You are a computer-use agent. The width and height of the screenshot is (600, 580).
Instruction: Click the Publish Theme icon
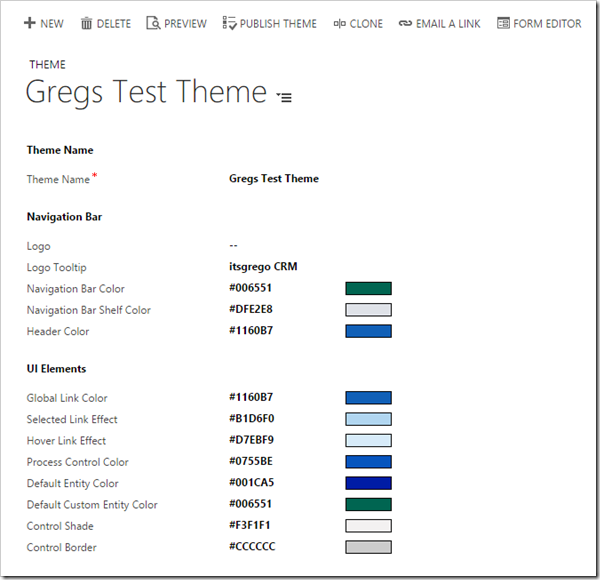tap(229, 23)
